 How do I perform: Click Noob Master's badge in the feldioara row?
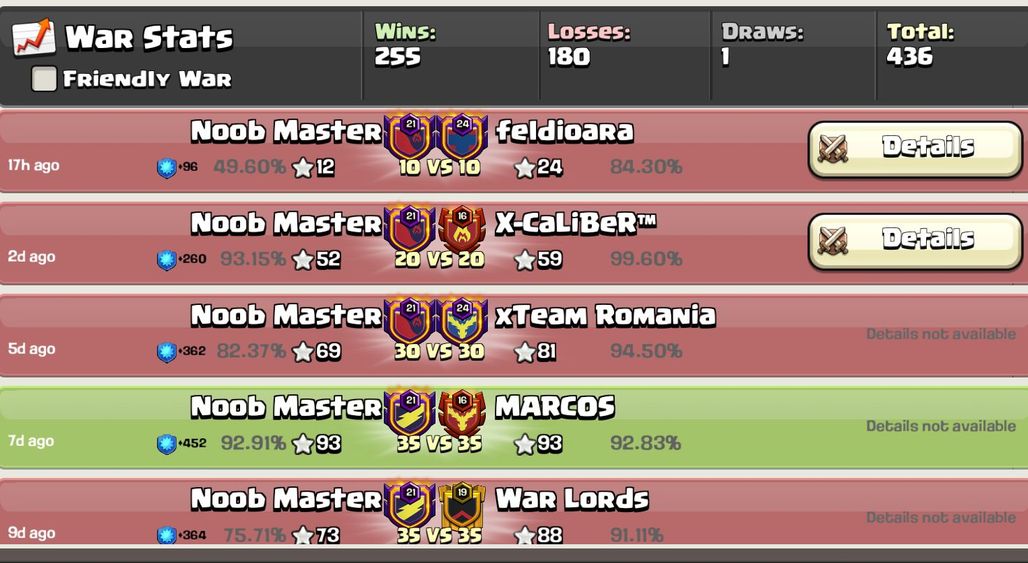[x=409, y=136]
